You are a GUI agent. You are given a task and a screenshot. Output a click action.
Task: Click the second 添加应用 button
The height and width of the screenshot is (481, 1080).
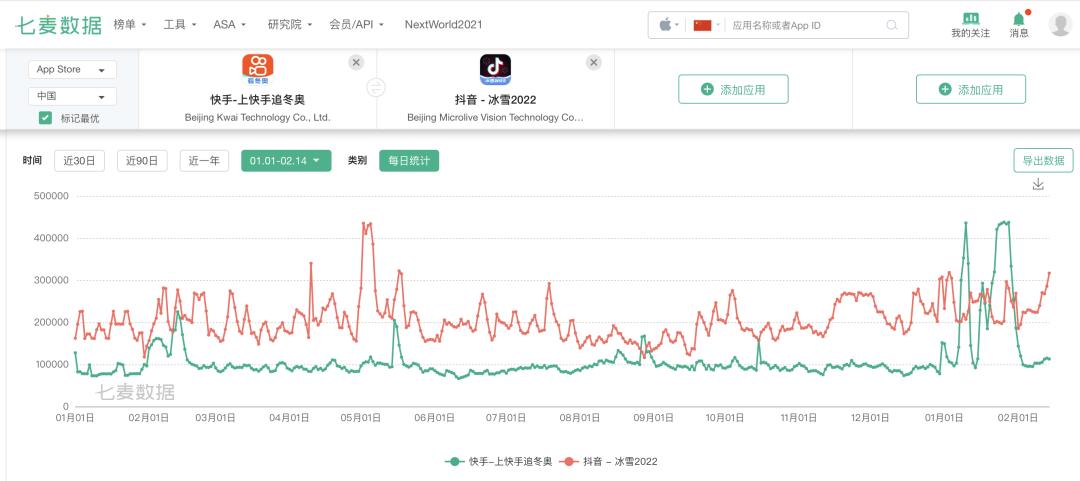[x=970, y=89]
